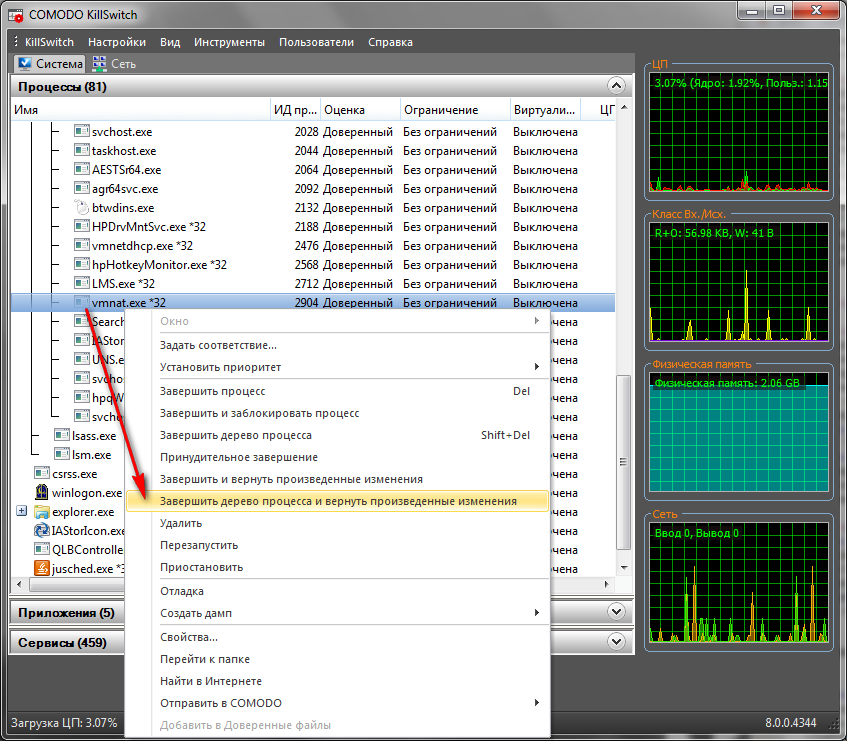This screenshot has height=741, width=847.
Task: Sort by the Имя column header
Action: pos(140,110)
